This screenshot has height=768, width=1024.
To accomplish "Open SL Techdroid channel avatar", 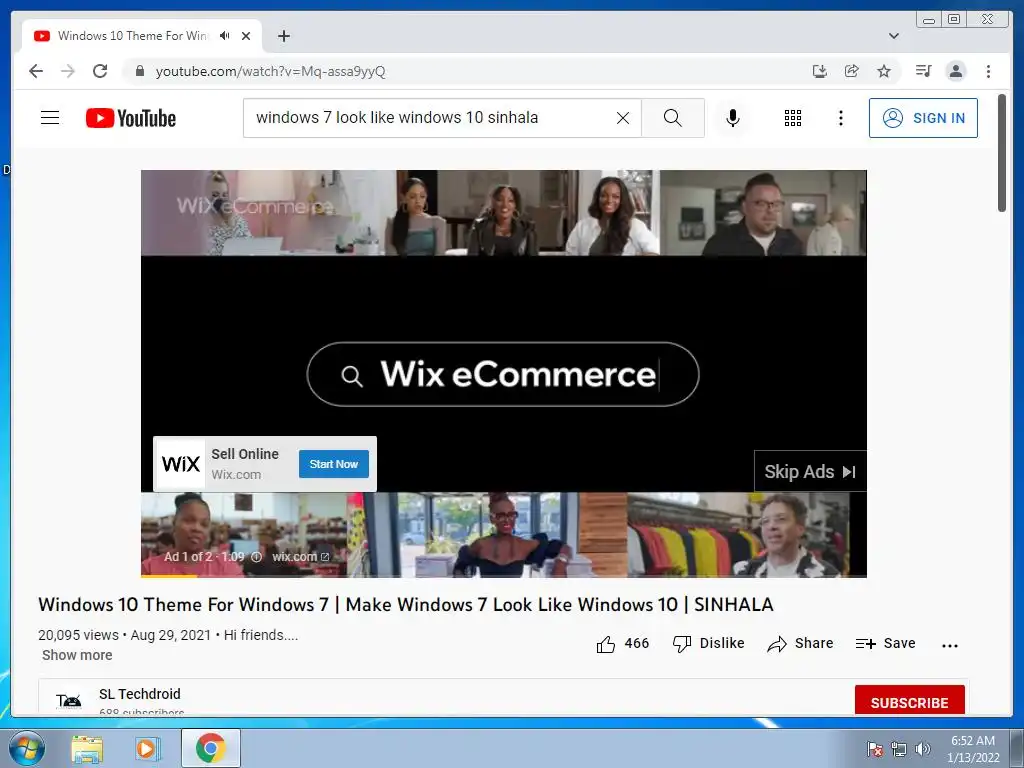I will [x=69, y=701].
